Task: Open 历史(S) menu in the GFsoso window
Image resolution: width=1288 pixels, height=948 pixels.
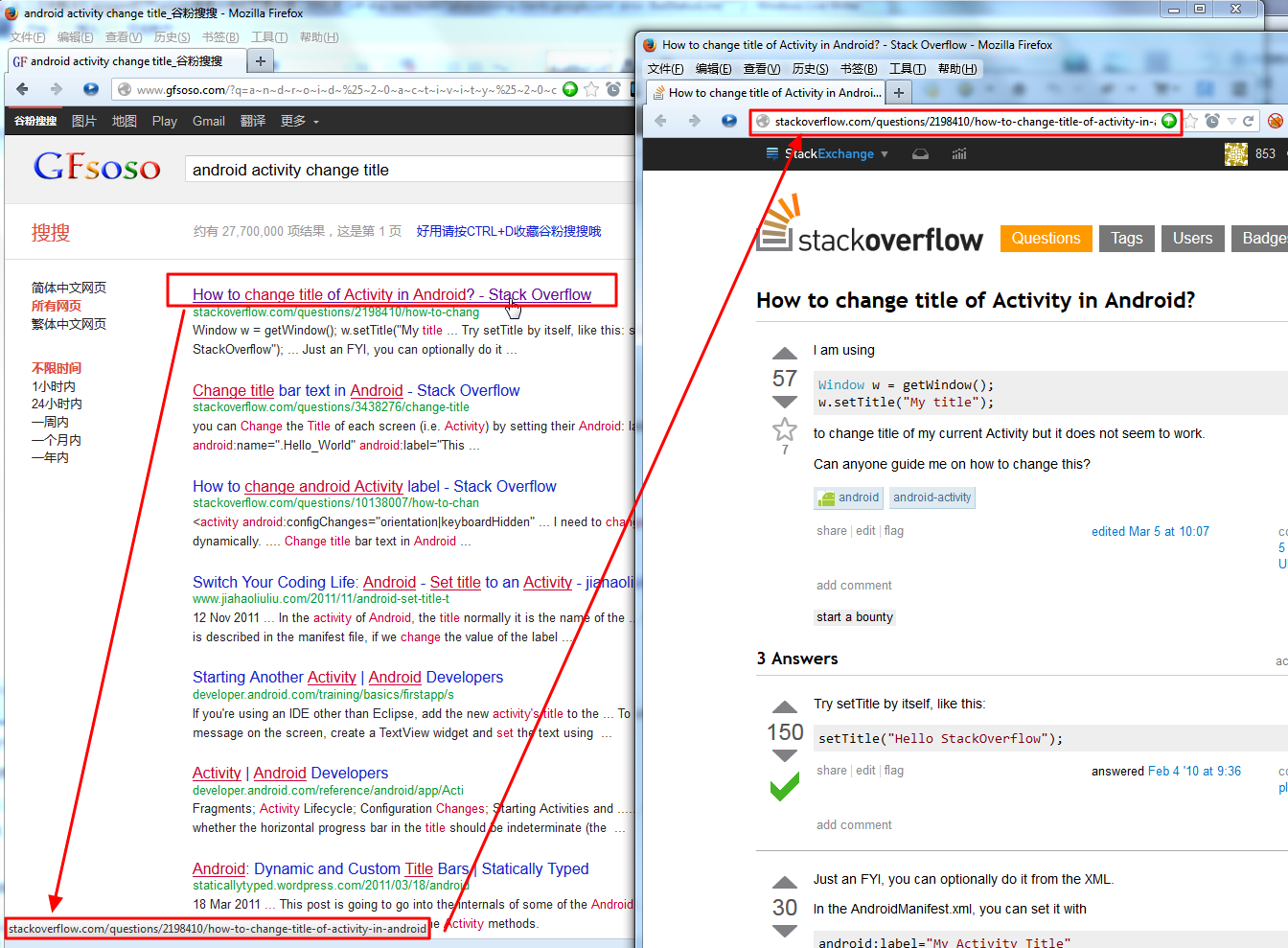Action: [172, 37]
